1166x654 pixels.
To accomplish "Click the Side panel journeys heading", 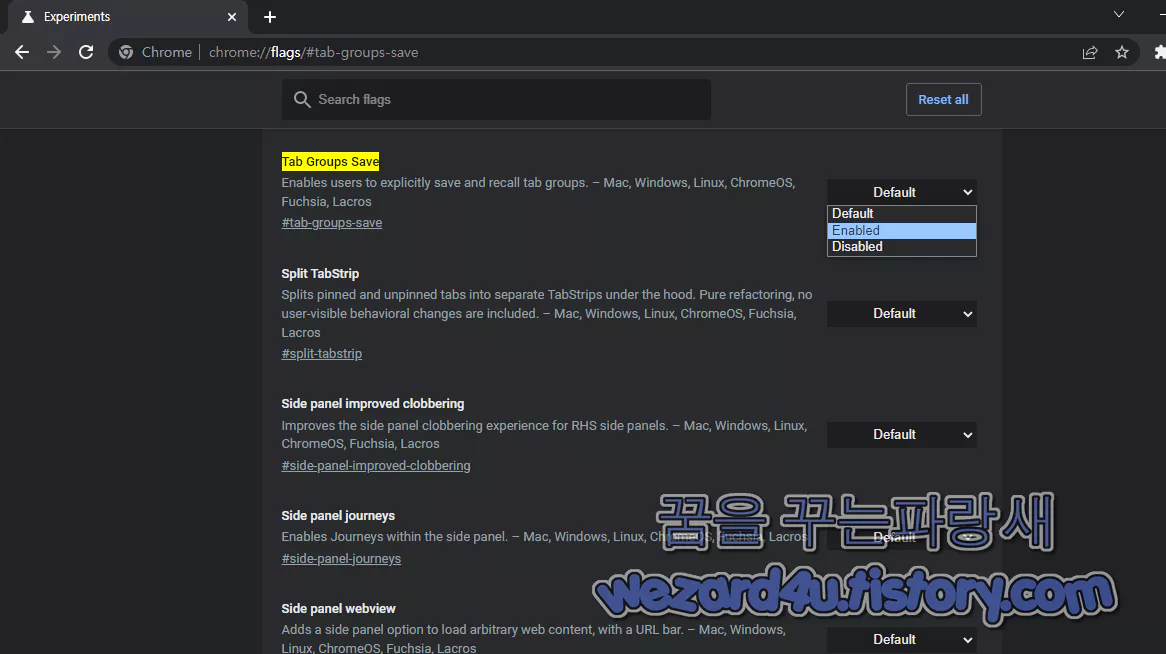I will tap(338, 516).
